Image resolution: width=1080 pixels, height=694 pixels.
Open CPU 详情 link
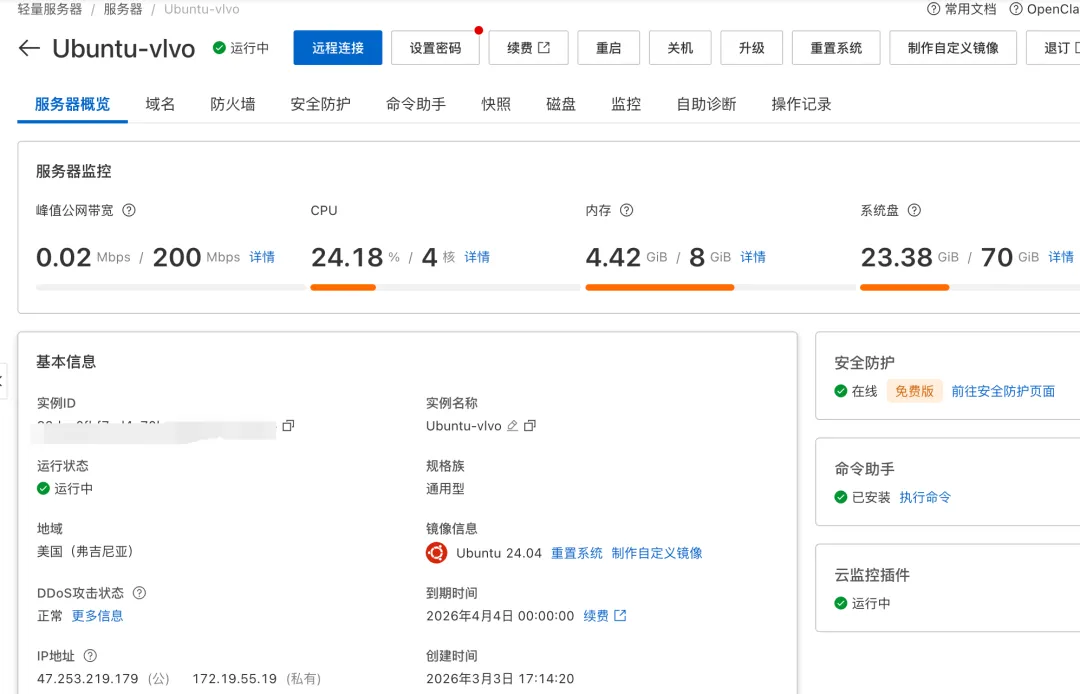coord(477,257)
